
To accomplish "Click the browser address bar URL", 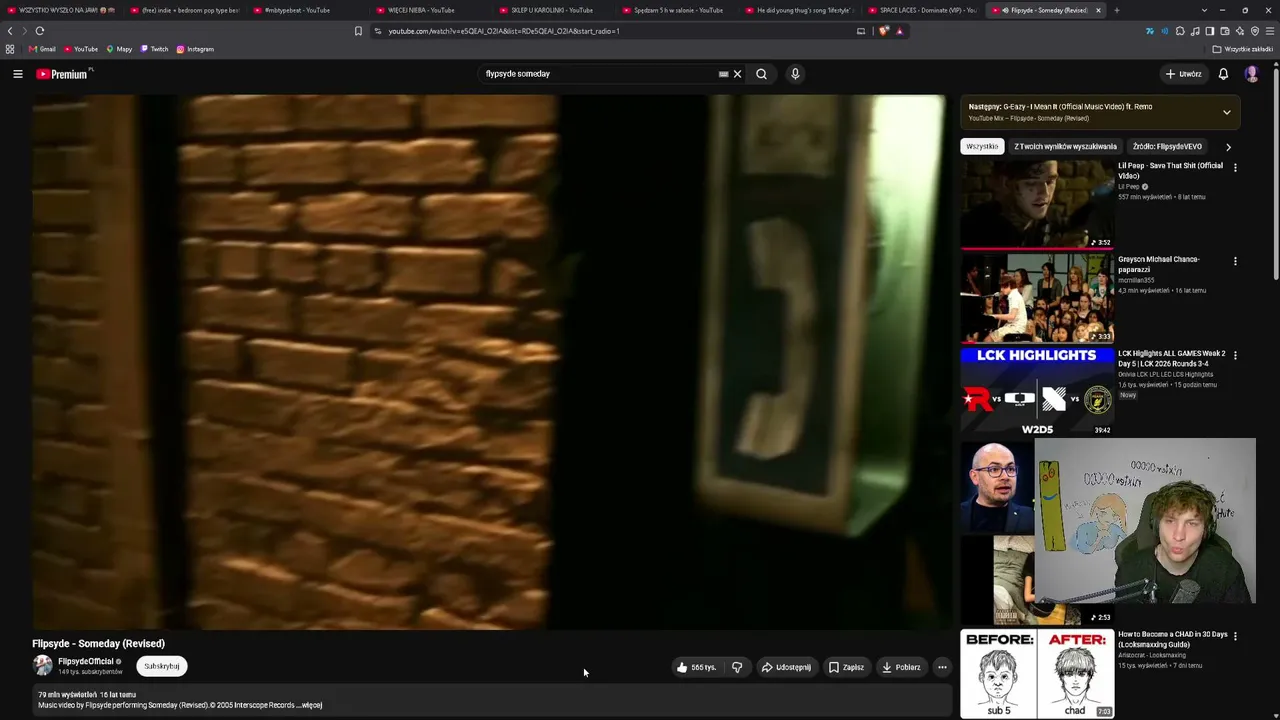I will (x=504, y=31).
